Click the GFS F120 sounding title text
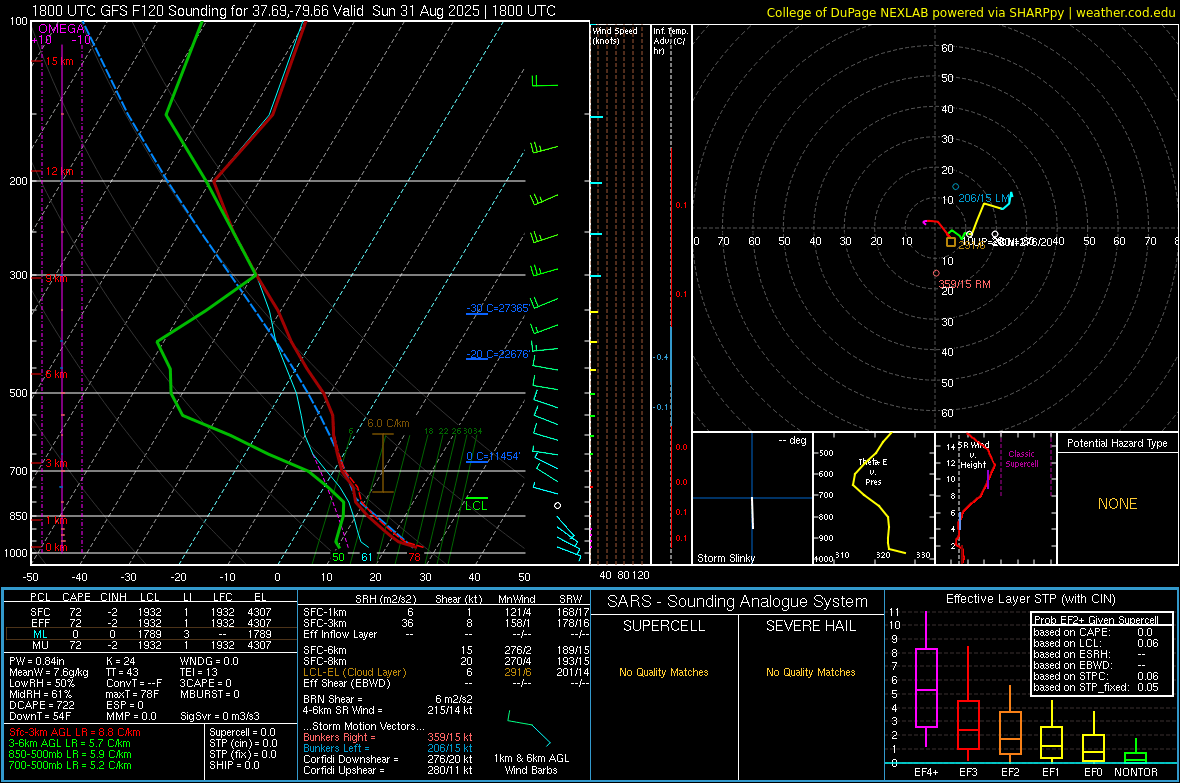This screenshot has width=1180, height=783. coord(293,11)
